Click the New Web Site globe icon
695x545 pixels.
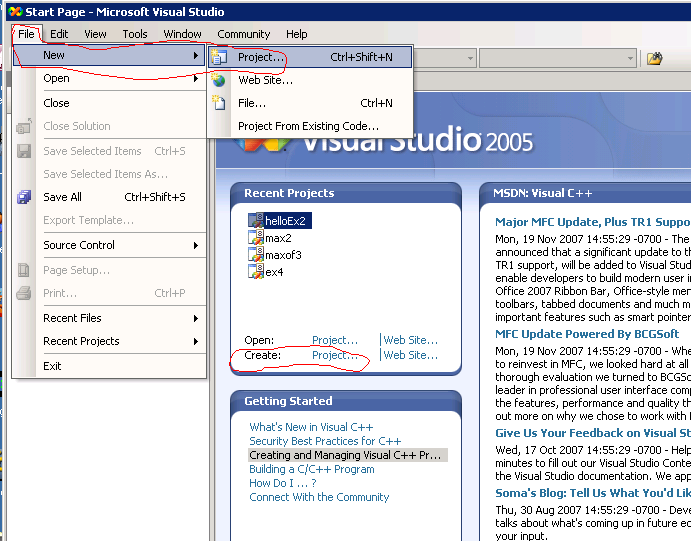[x=219, y=80]
